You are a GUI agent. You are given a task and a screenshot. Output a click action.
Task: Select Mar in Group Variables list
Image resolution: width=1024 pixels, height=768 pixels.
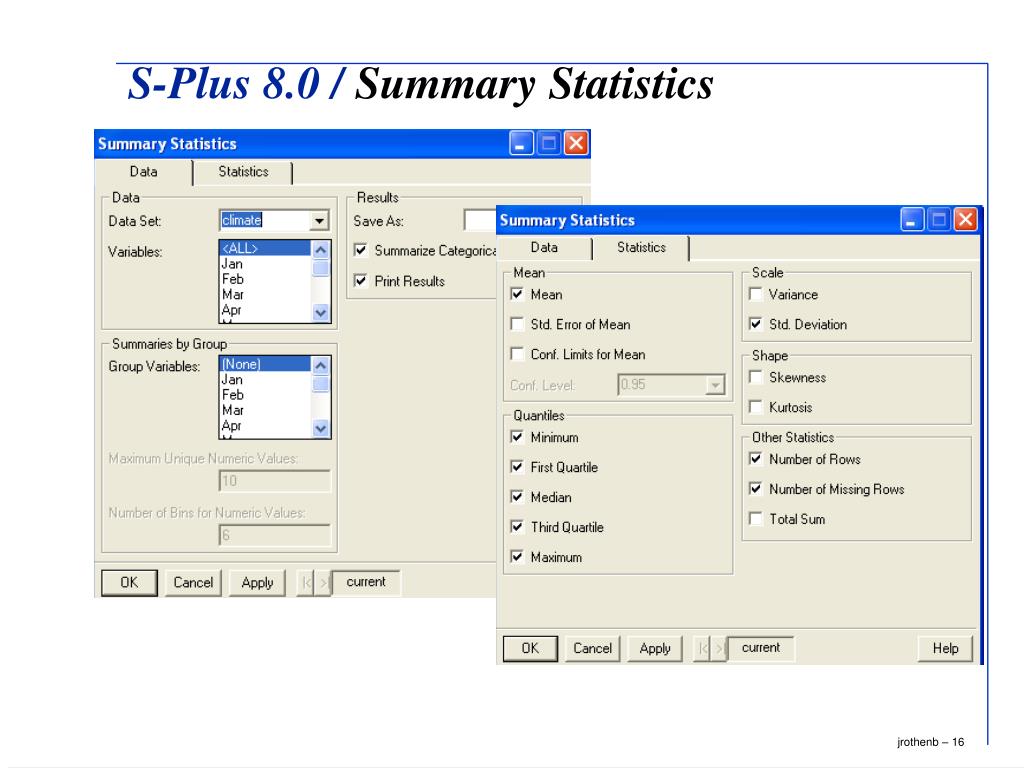(x=265, y=410)
